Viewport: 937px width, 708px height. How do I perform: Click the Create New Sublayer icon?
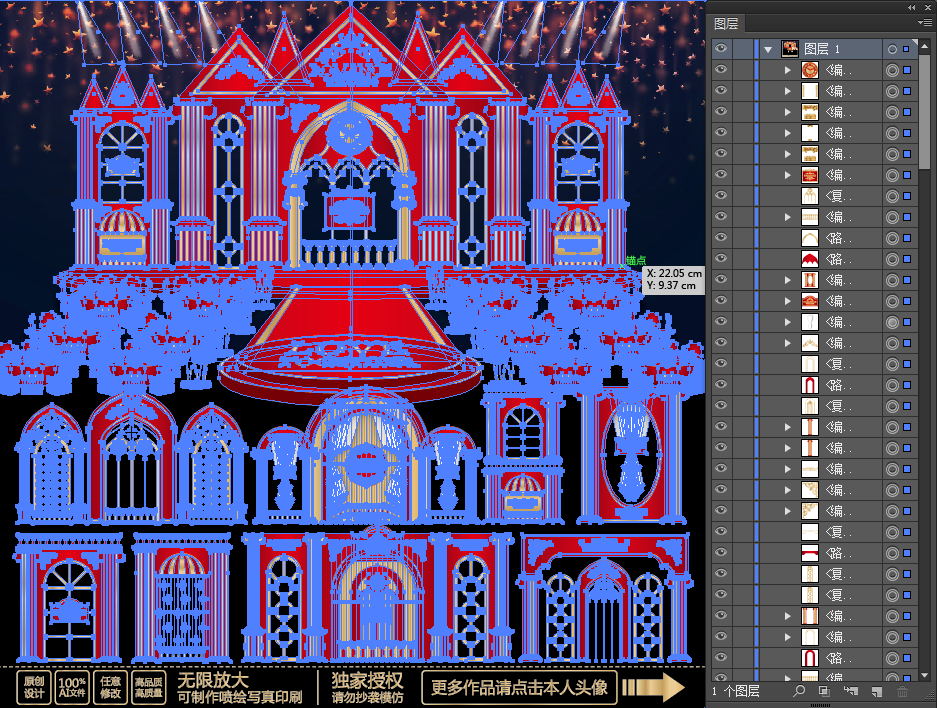tap(850, 691)
